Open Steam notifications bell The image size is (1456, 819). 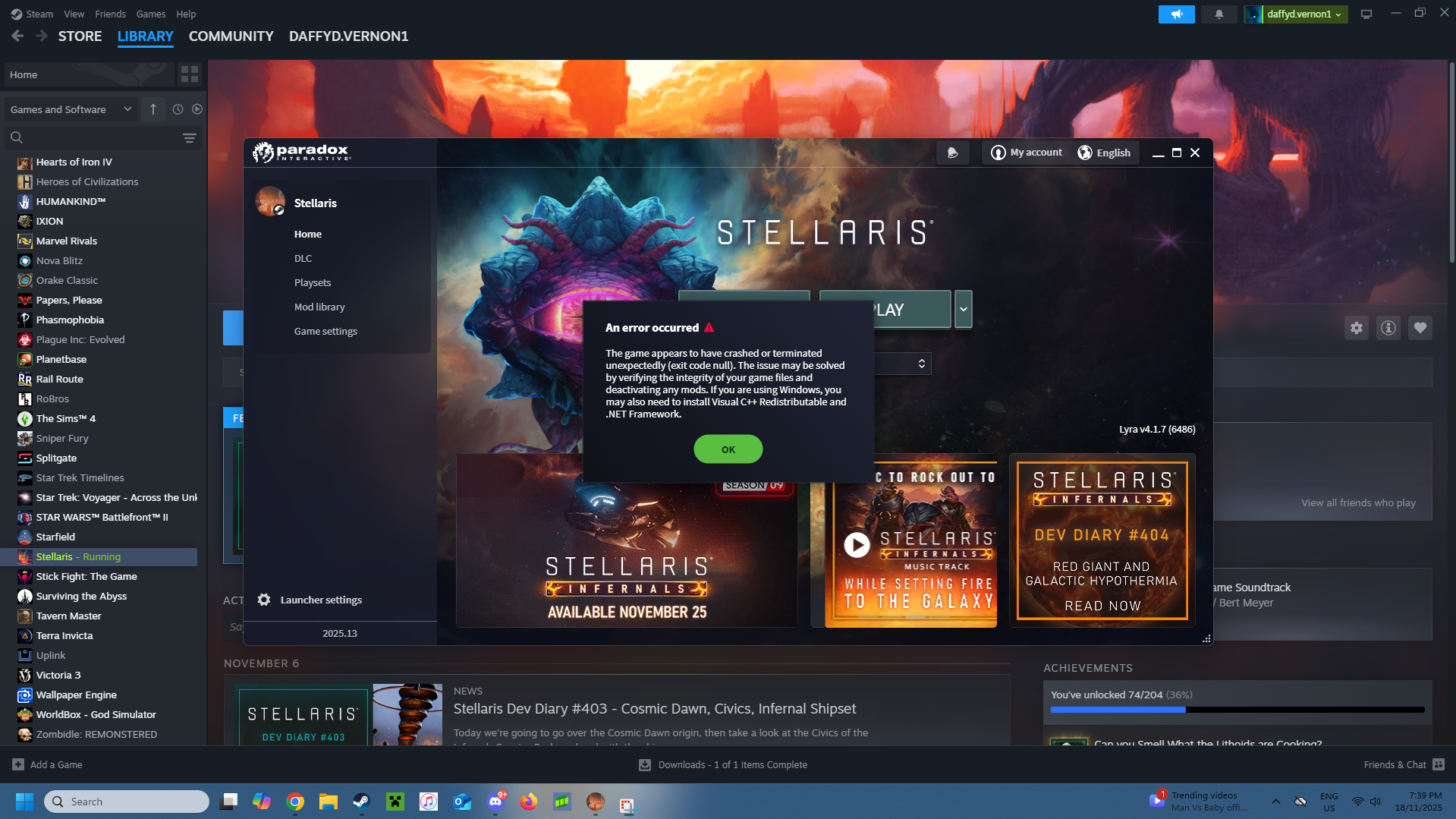[x=1219, y=14]
